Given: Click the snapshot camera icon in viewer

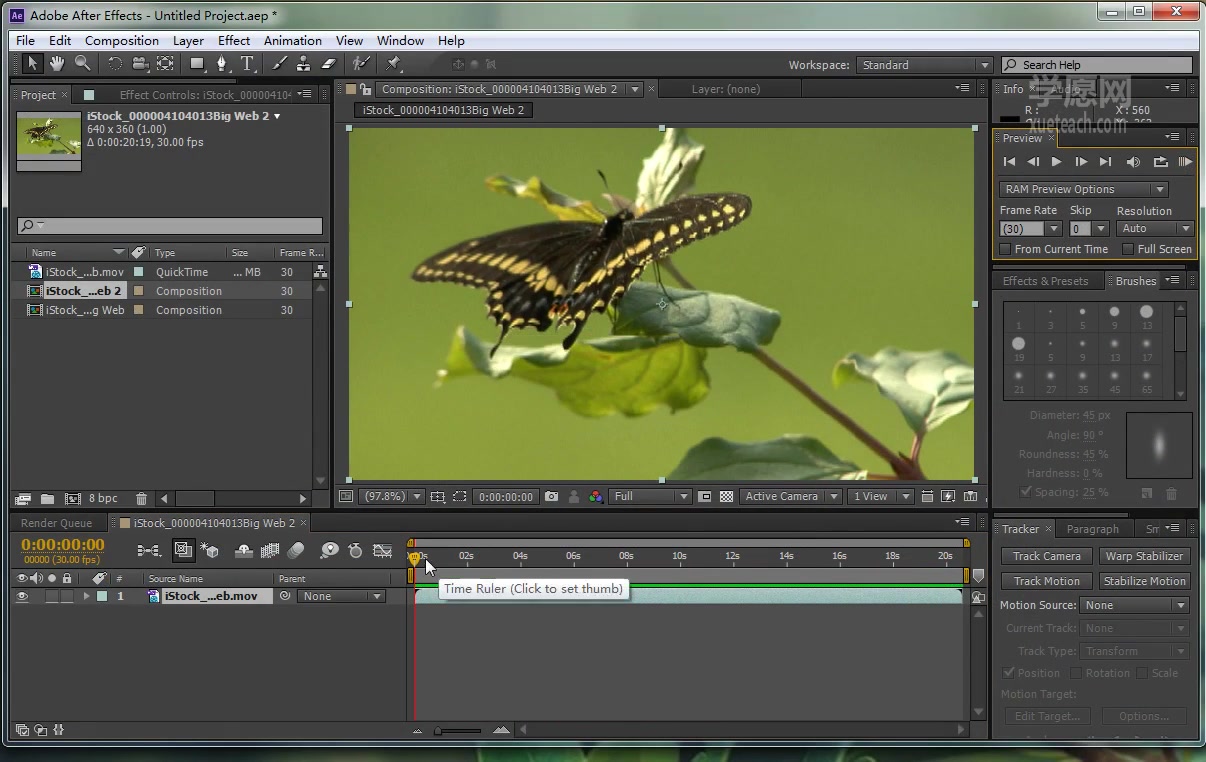Looking at the screenshot, I should pos(551,497).
